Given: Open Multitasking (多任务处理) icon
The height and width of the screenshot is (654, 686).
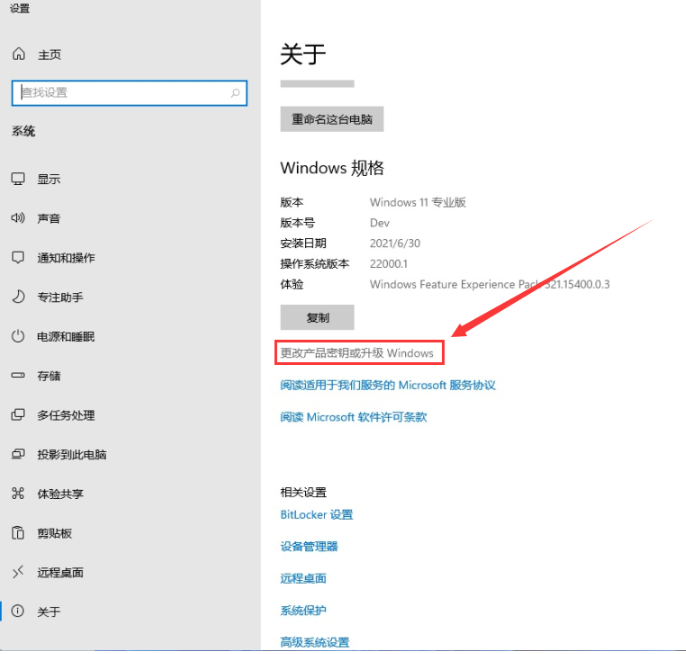Looking at the screenshot, I should (18, 415).
